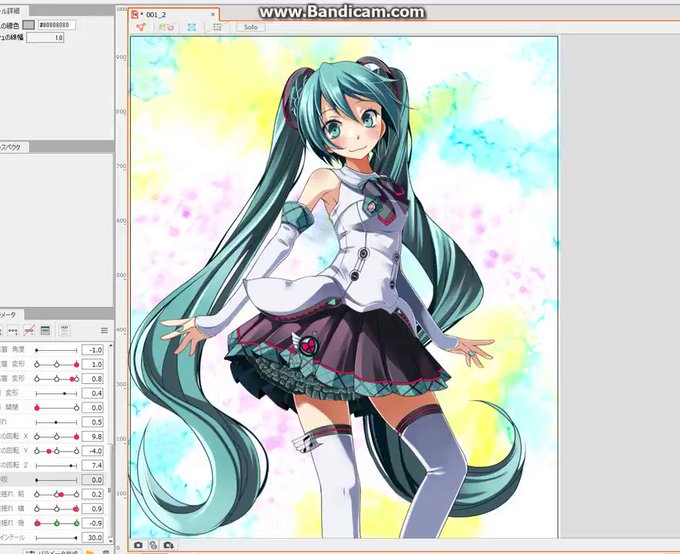Click the value field showing 0.5

(x=92, y=422)
